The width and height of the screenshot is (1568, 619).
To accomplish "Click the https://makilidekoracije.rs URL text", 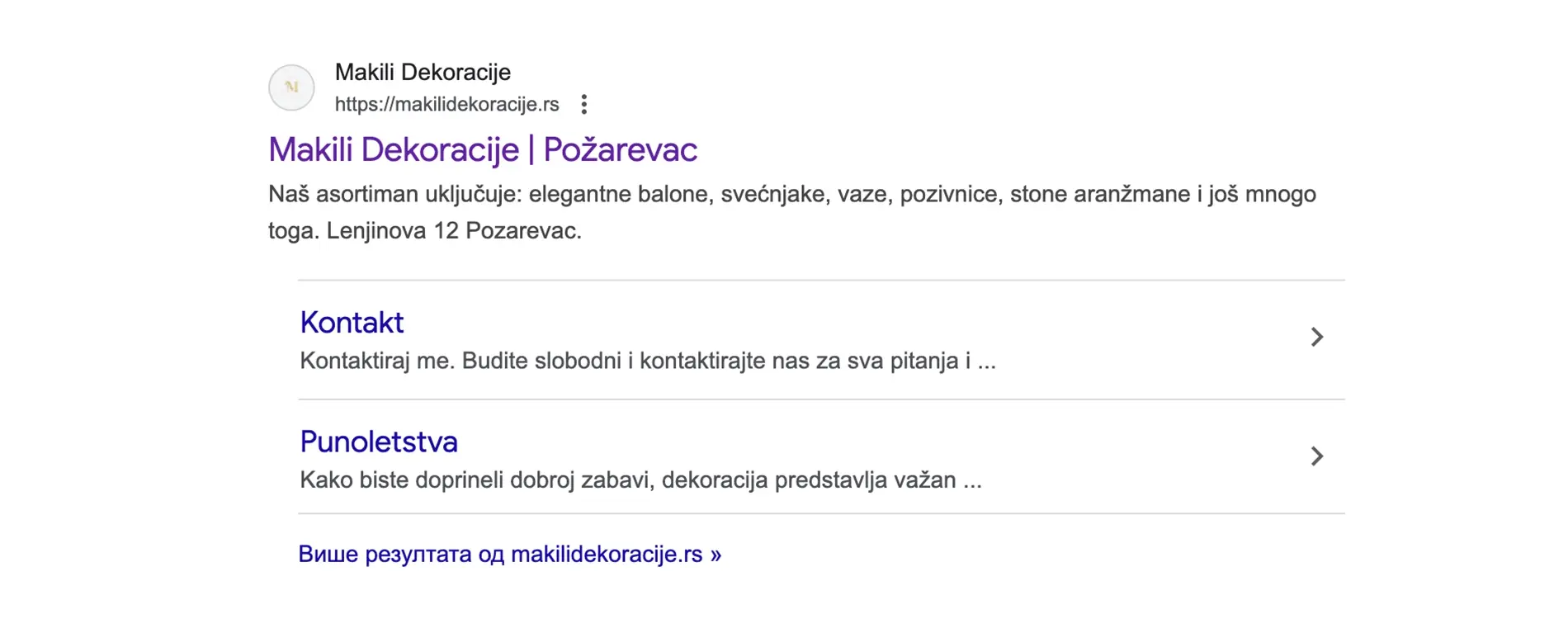I will [x=446, y=105].
